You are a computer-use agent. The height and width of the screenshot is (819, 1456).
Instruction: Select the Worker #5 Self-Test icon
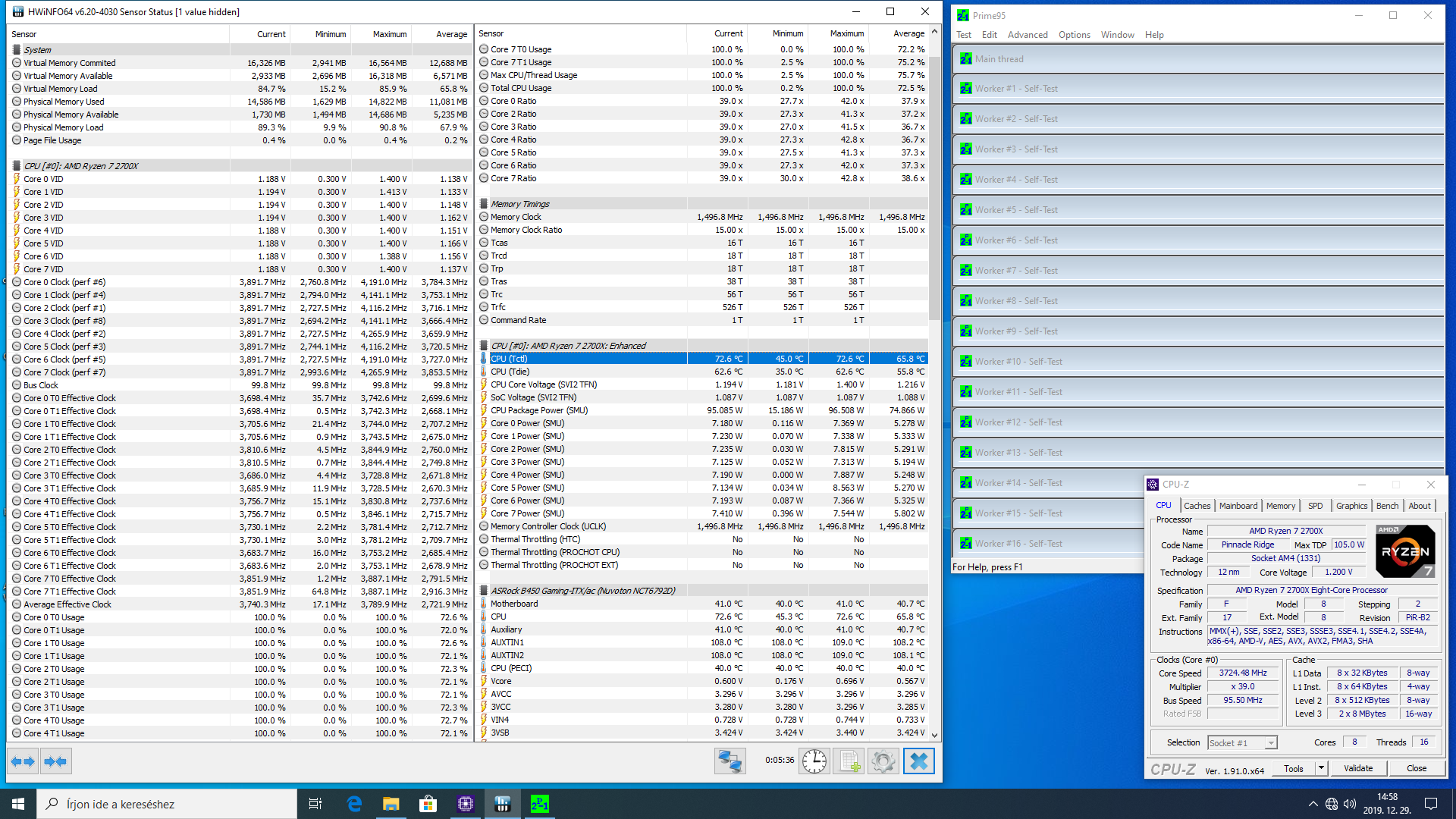[965, 210]
